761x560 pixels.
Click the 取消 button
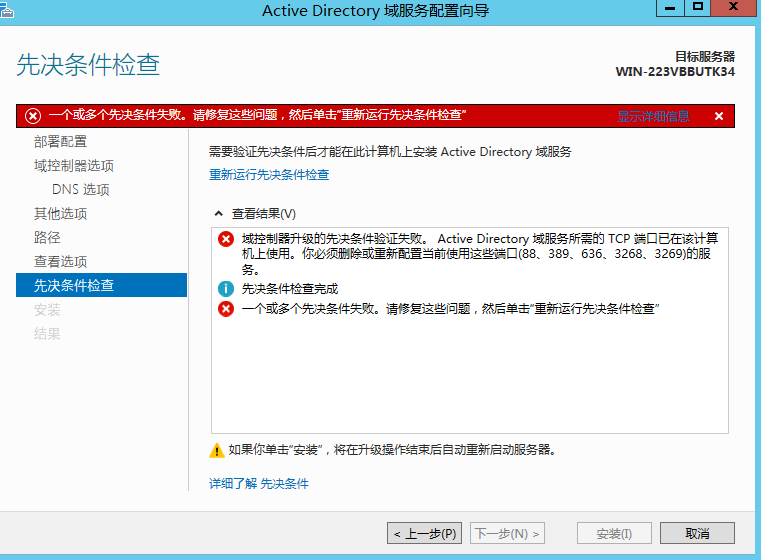click(x=697, y=533)
